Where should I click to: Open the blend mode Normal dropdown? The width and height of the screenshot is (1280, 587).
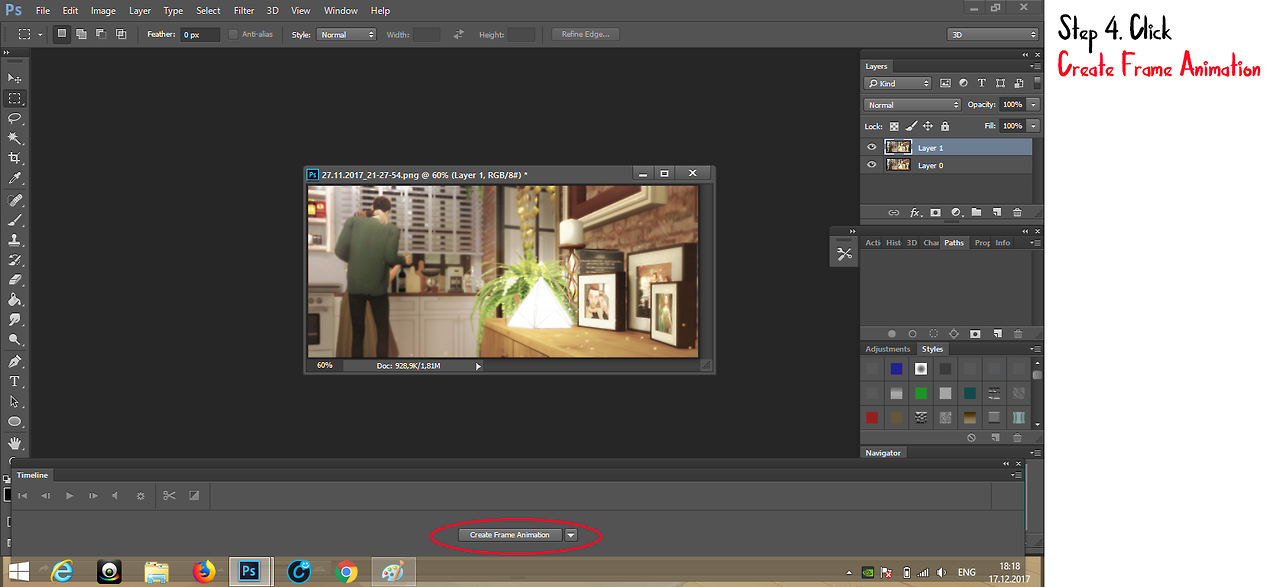point(912,105)
